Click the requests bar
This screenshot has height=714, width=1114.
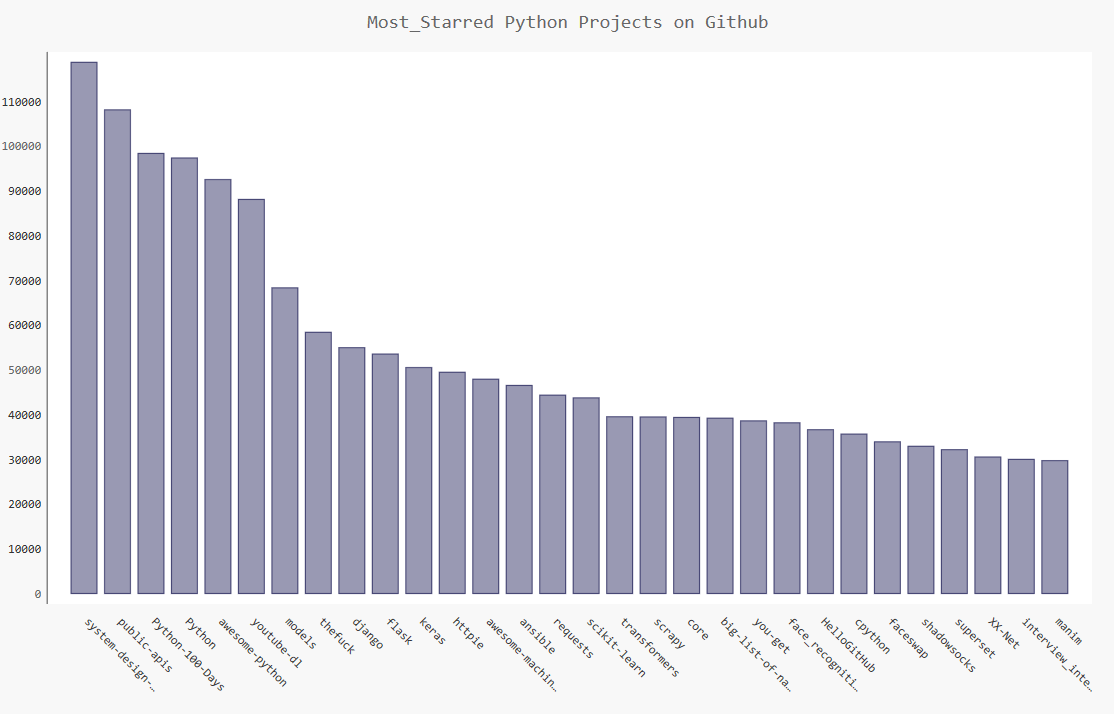[x=553, y=494]
